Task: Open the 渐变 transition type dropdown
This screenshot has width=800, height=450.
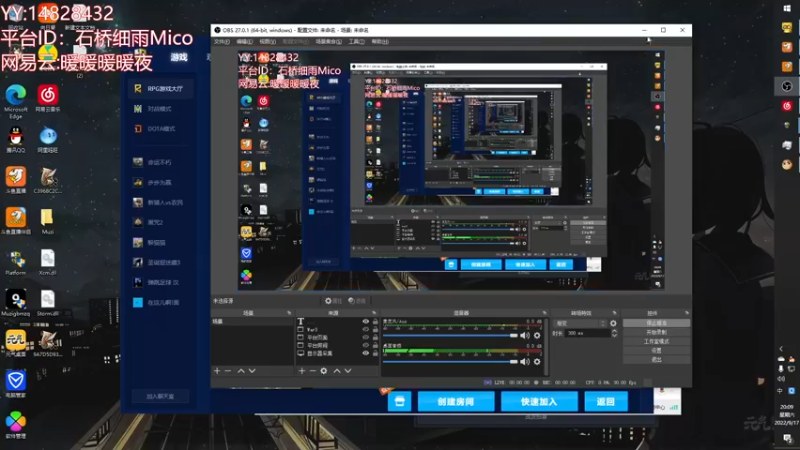Action: click(x=580, y=323)
